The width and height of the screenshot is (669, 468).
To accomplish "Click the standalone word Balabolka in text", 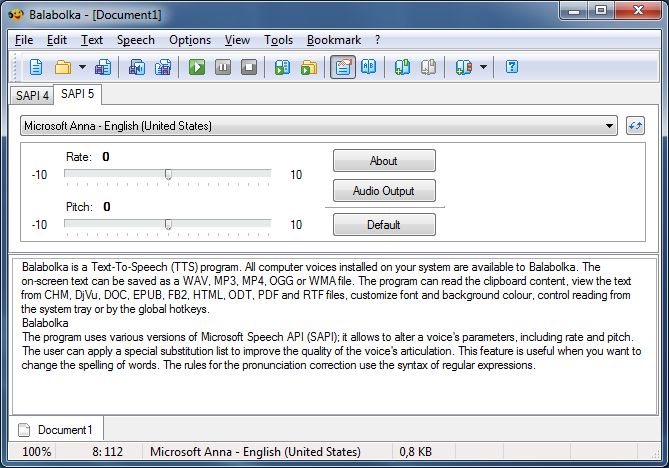I will [x=45, y=323].
